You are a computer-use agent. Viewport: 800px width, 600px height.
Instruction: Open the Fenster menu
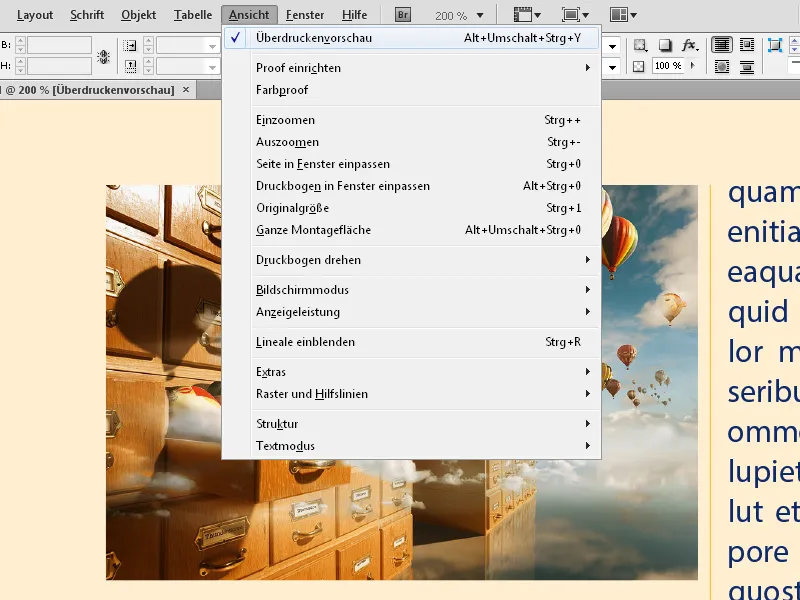coord(305,15)
